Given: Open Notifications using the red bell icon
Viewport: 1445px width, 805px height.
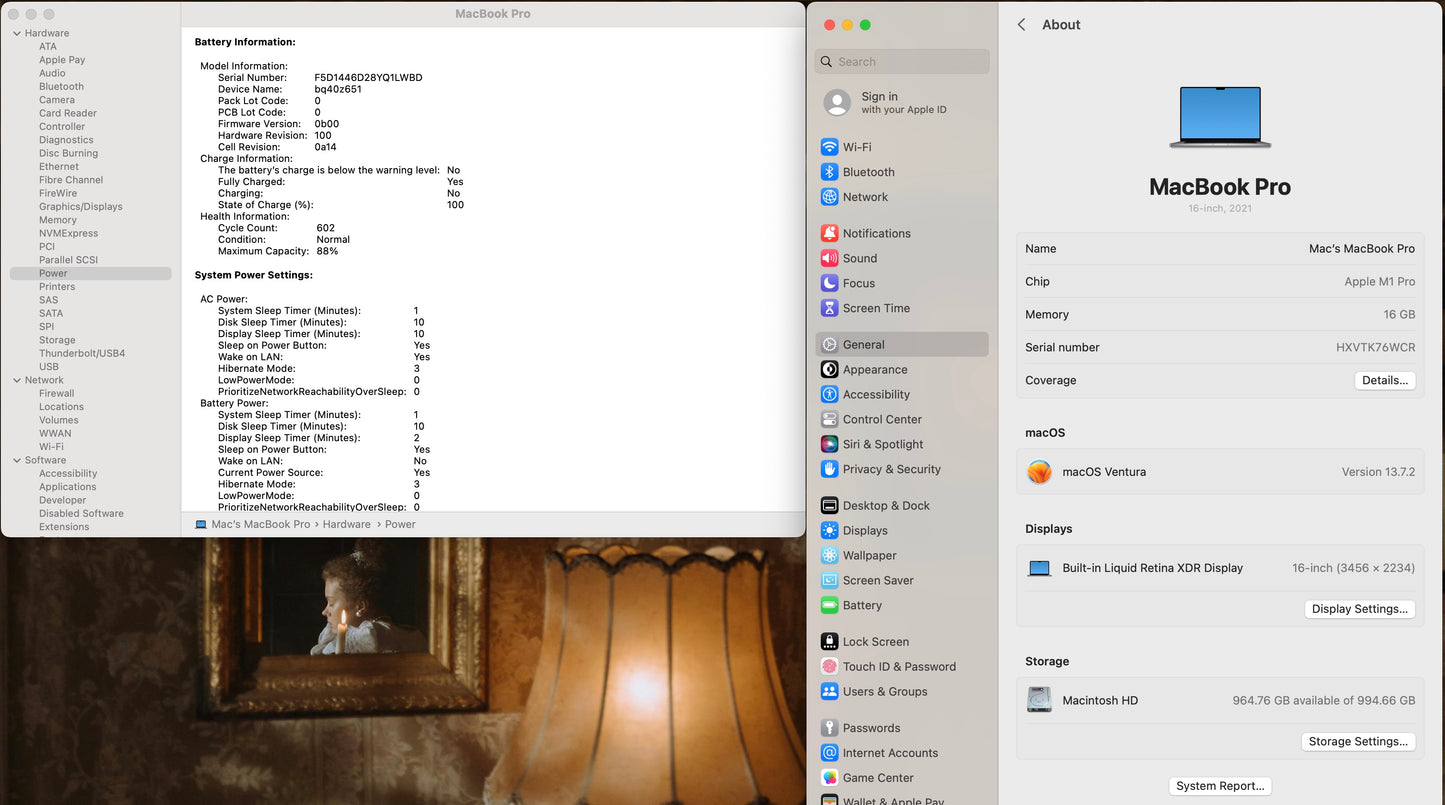Looking at the screenshot, I should point(829,233).
